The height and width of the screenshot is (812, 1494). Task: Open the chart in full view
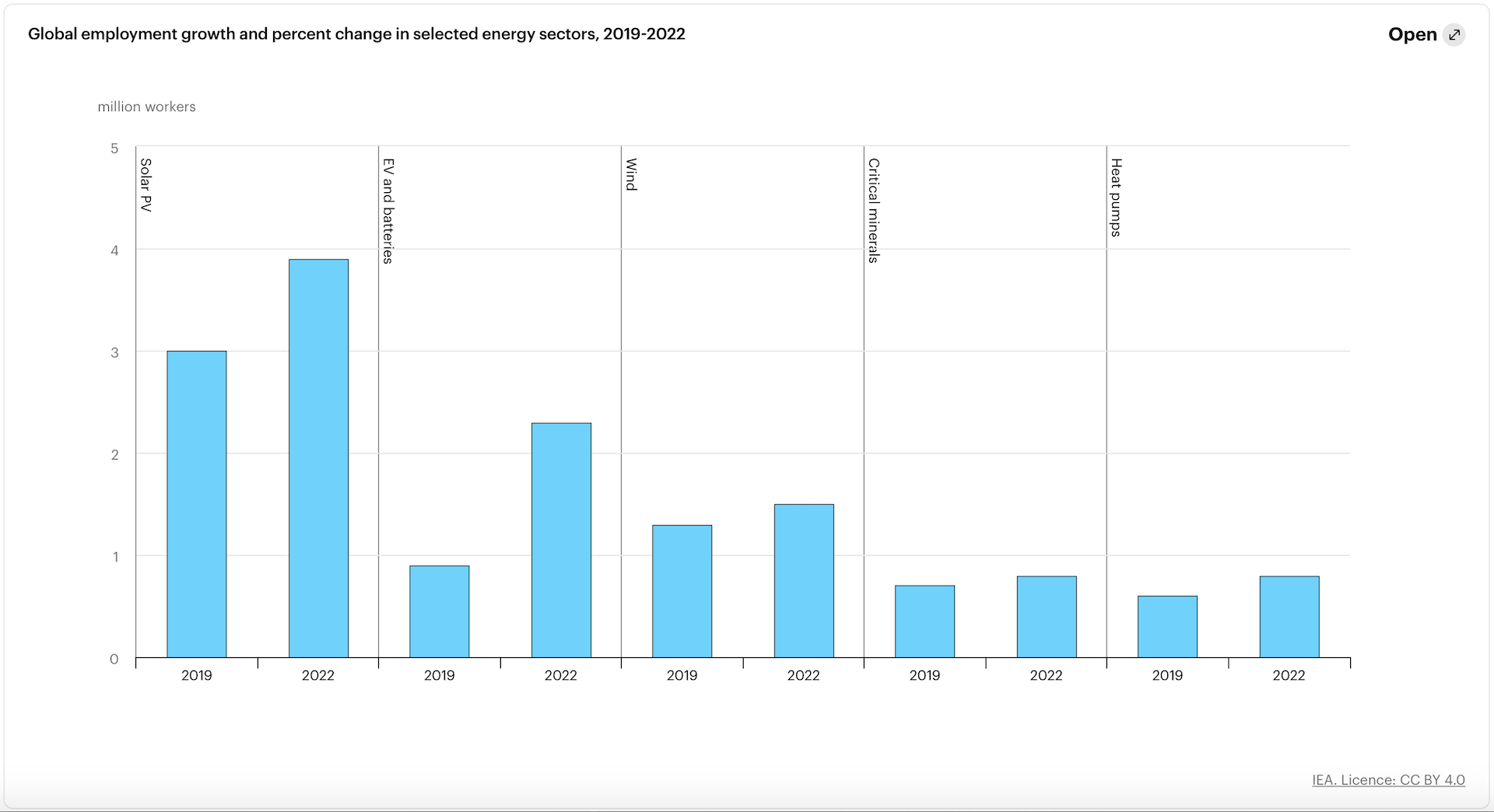click(x=1412, y=35)
